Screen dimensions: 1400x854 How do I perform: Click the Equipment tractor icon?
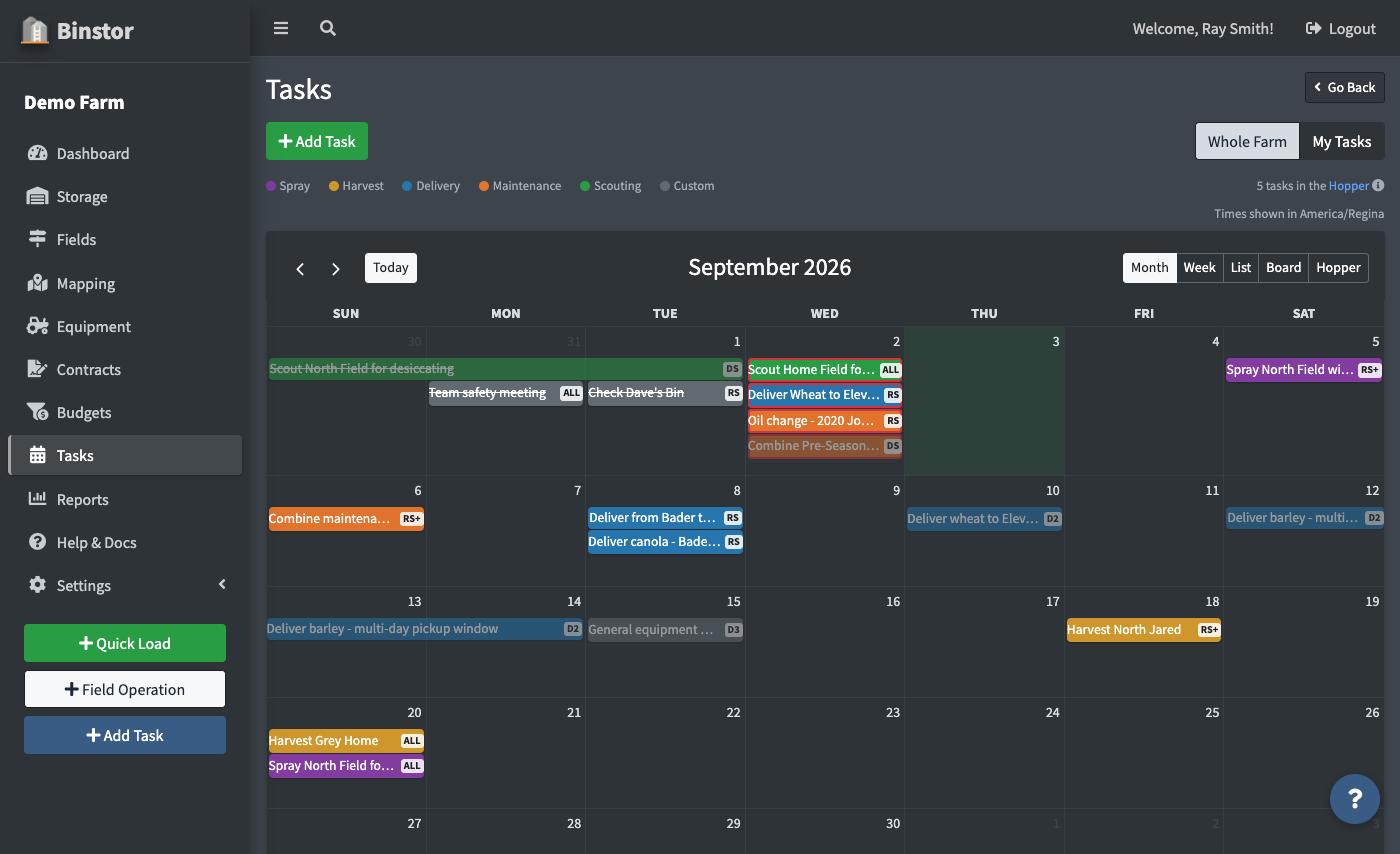[37, 326]
